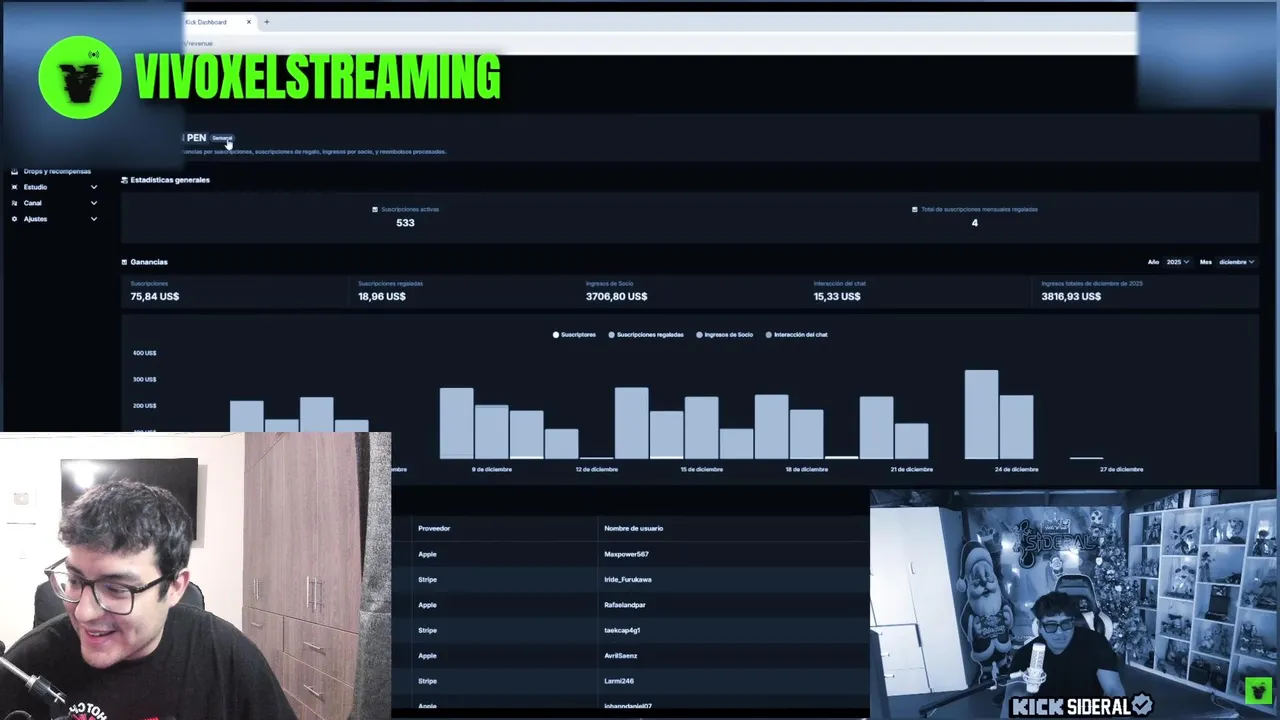
Task: Expand the Estudio chevron
Action: pos(94,187)
